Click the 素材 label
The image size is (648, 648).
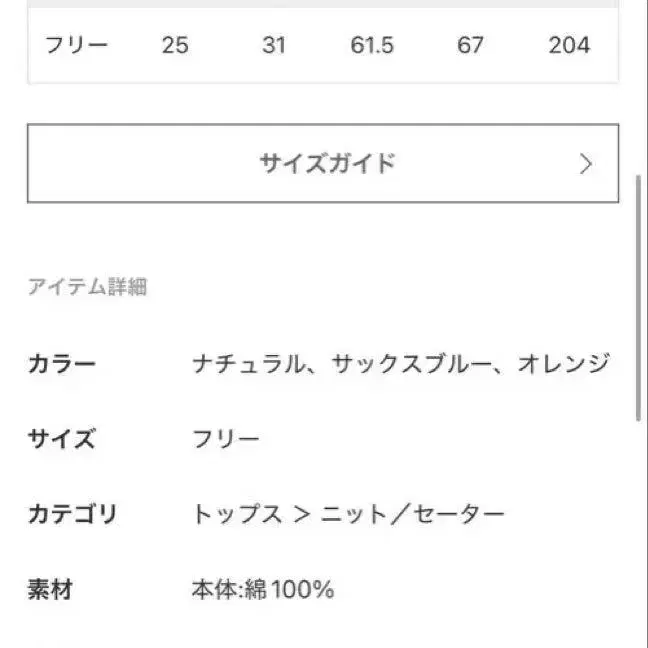tap(50, 590)
